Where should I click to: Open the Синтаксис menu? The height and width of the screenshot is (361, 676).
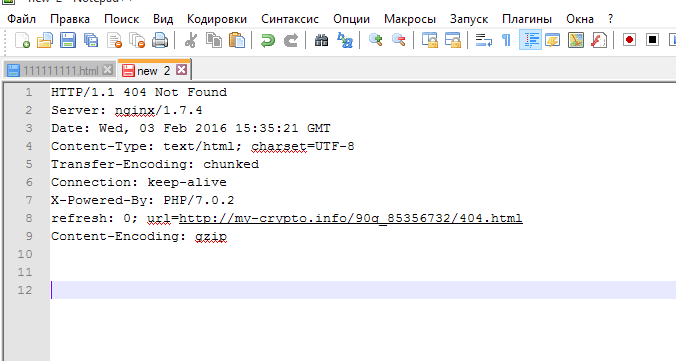290,19
